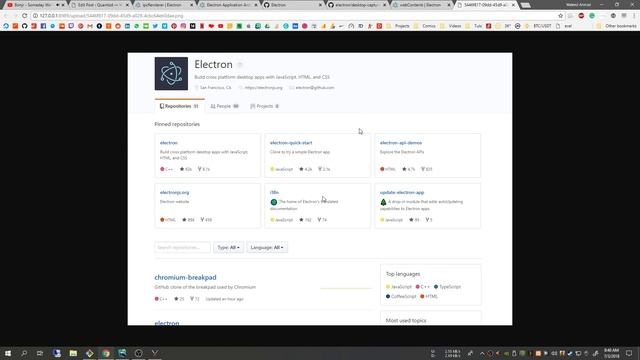
Task: Open the Facebook bookmark icon
Action: tap(43, 26)
